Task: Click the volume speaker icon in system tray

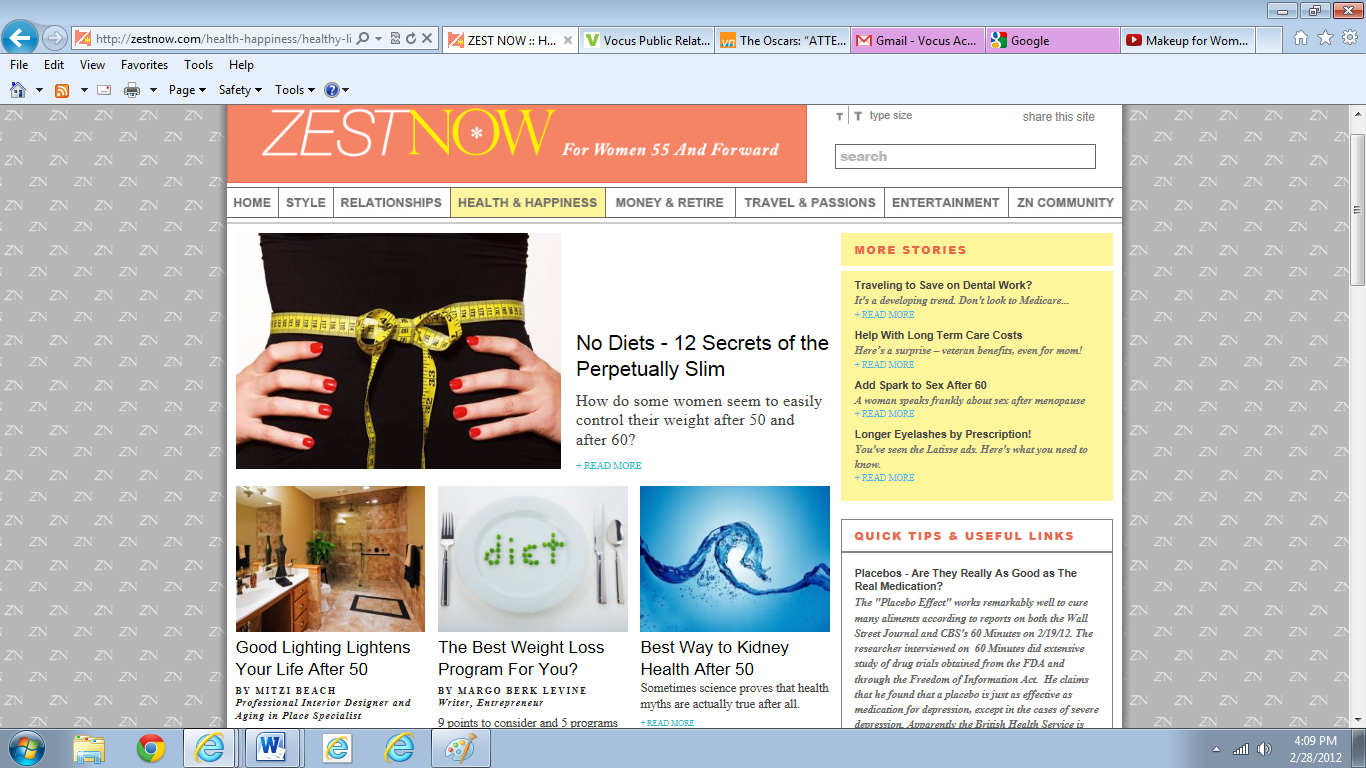Action: click(1264, 749)
